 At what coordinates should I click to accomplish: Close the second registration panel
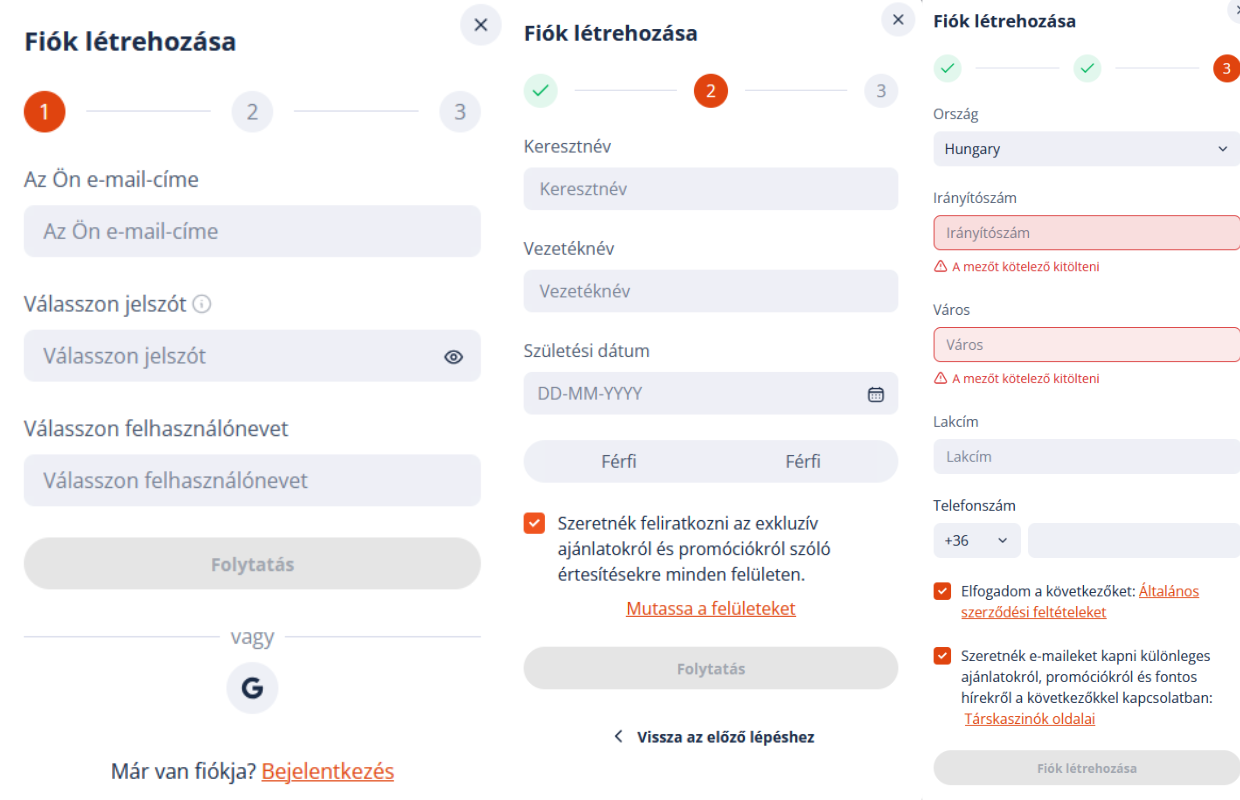[x=897, y=20]
